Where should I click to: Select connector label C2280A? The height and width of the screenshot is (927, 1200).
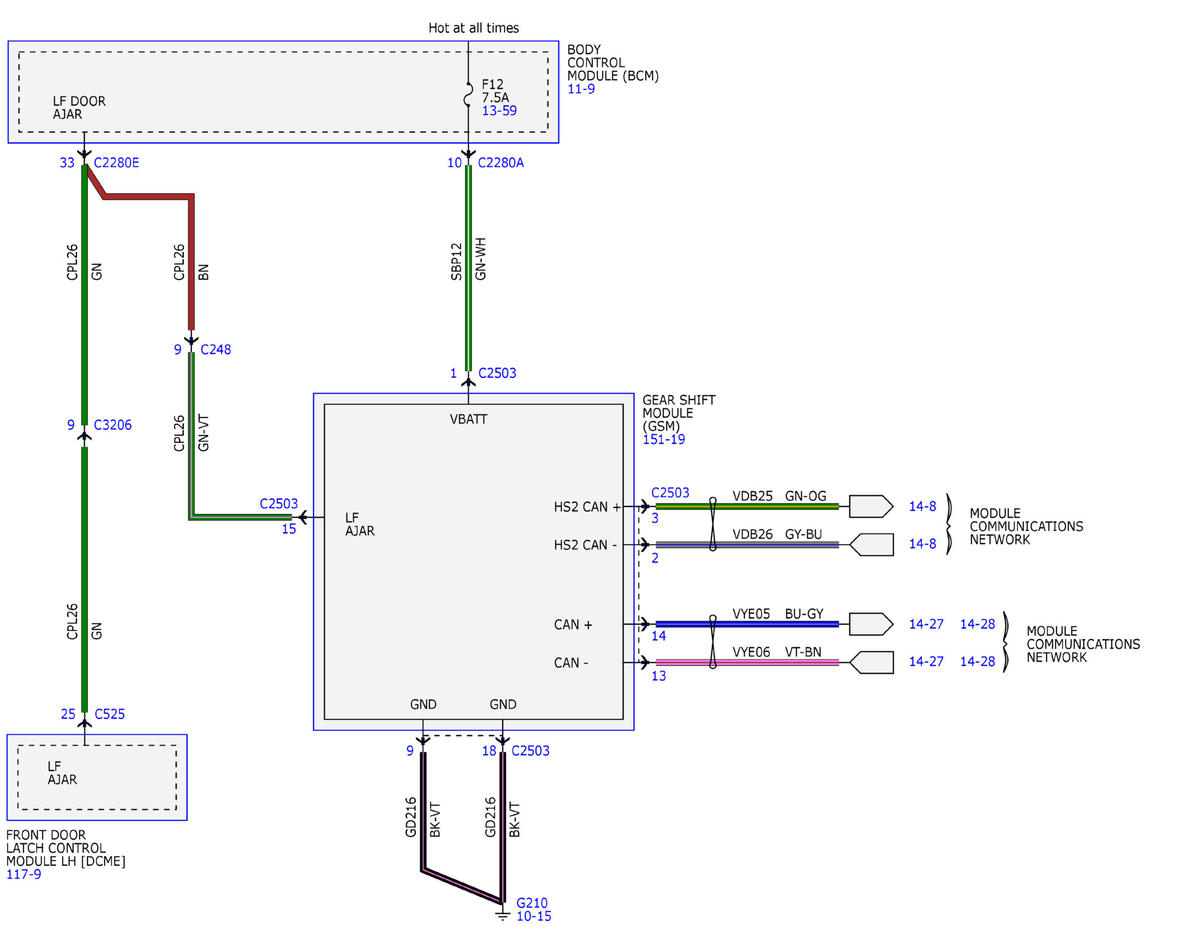coord(501,162)
